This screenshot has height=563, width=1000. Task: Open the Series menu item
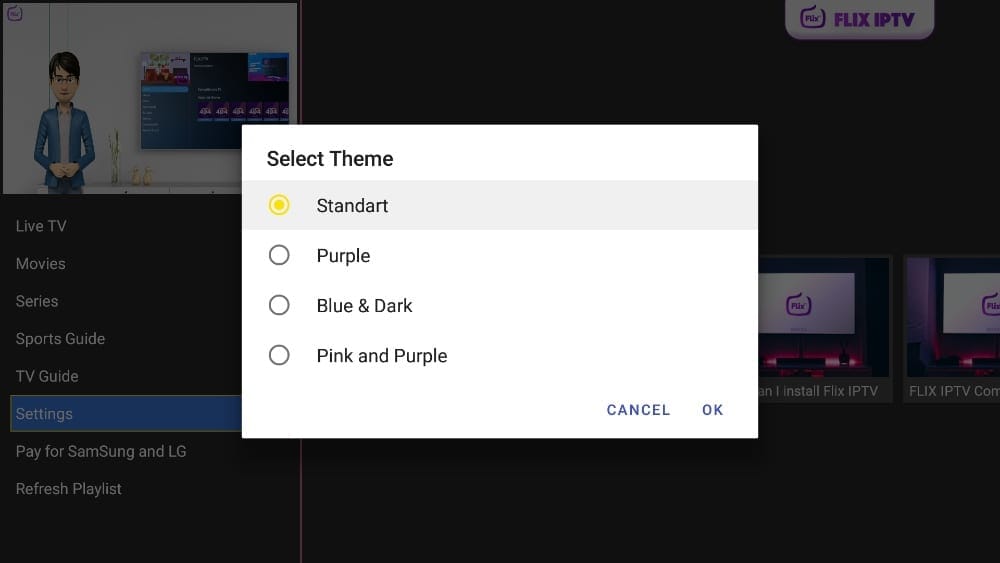tap(37, 301)
